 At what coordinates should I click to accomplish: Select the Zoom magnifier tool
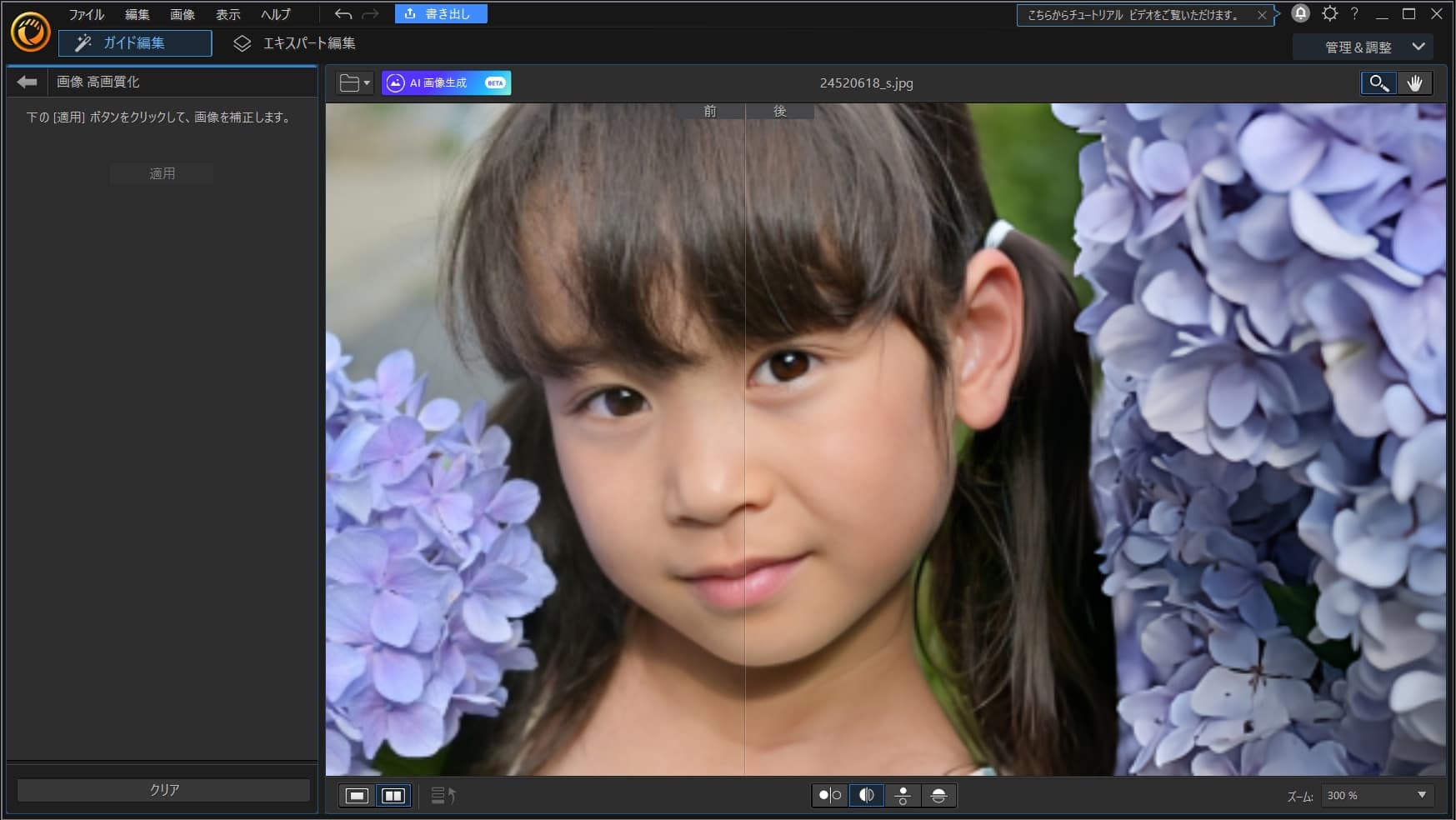1378,83
